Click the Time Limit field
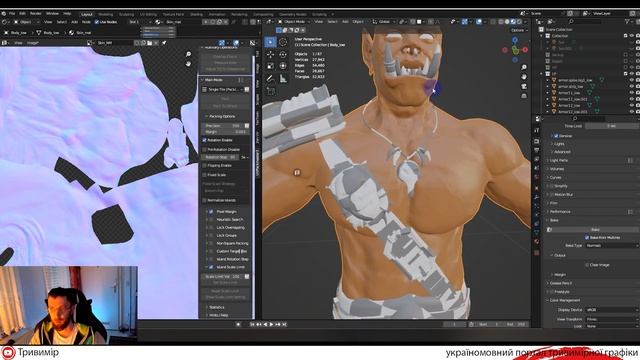 click(612, 126)
